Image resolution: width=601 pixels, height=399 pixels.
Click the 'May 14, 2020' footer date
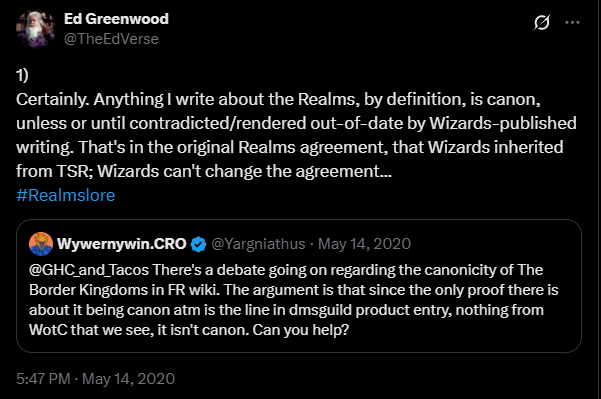(x=128, y=379)
